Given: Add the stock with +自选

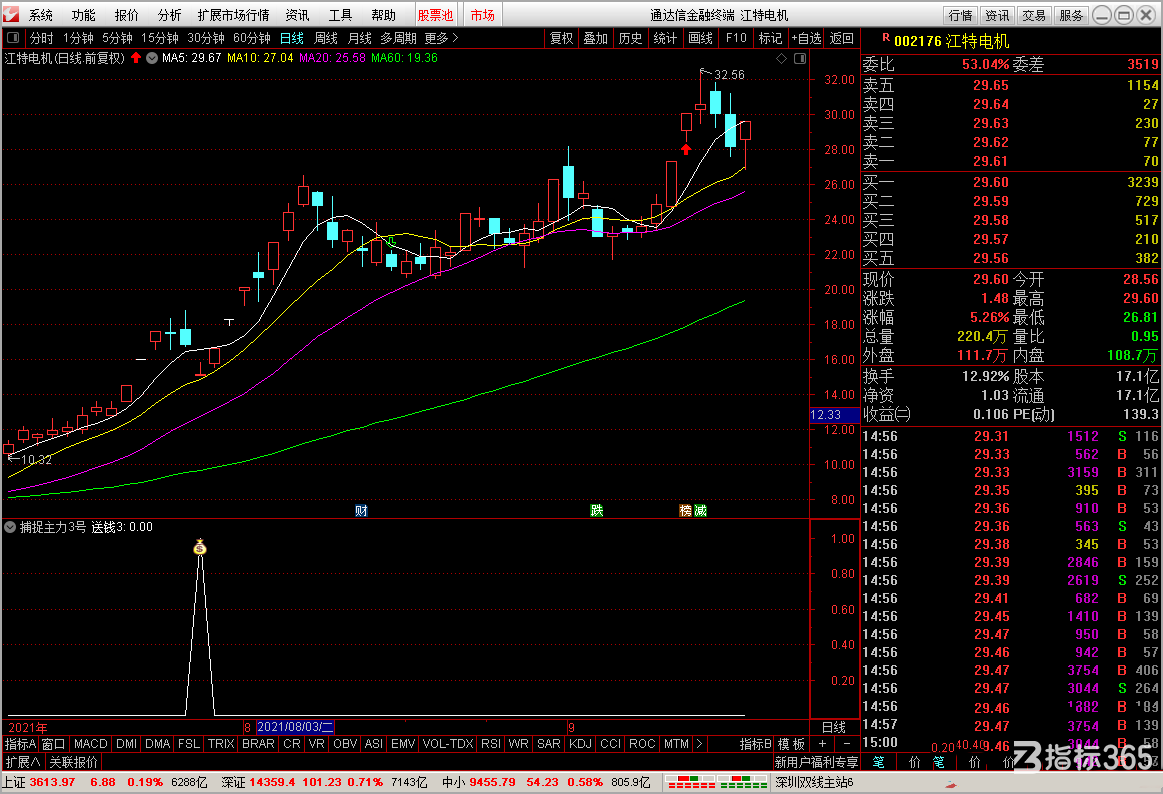Looking at the screenshot, I should pyautogui.click(x=806, y=38).
